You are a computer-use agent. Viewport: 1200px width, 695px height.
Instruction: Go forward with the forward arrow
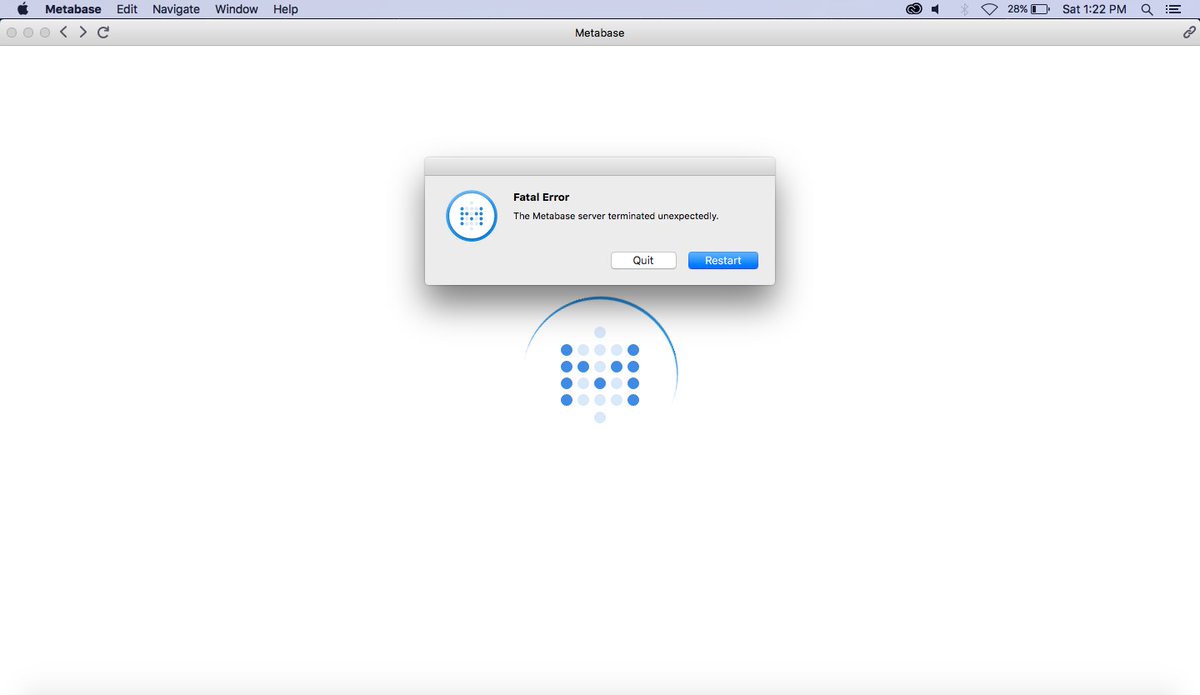click(83, 32)
